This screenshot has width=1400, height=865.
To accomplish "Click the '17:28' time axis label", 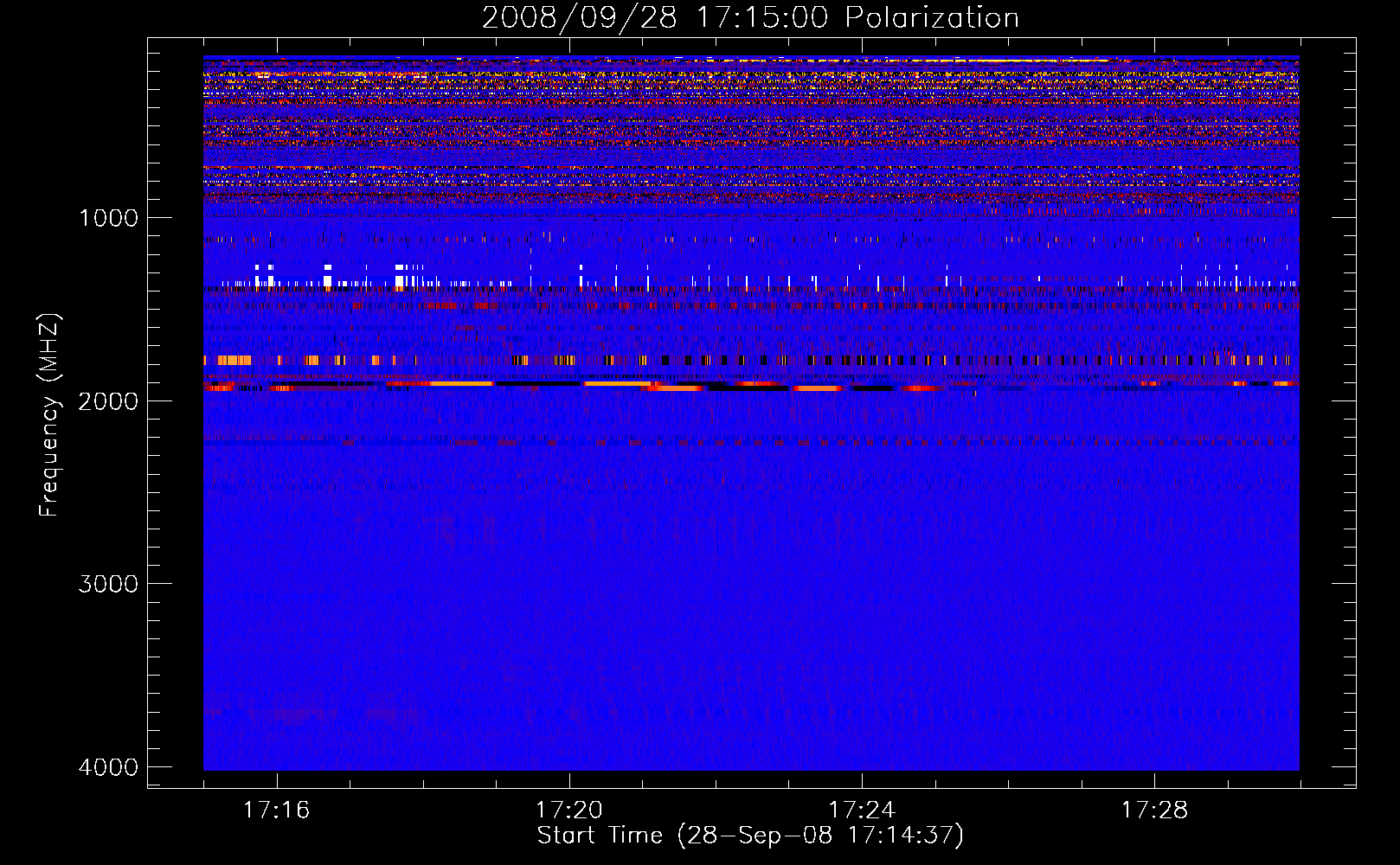I will [1155, 811].
